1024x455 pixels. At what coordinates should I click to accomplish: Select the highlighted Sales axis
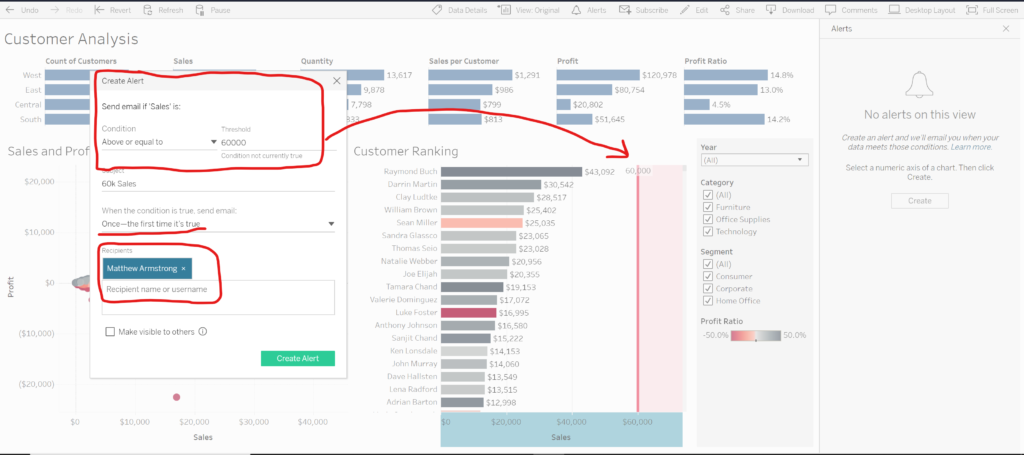(x=561, y=429)
